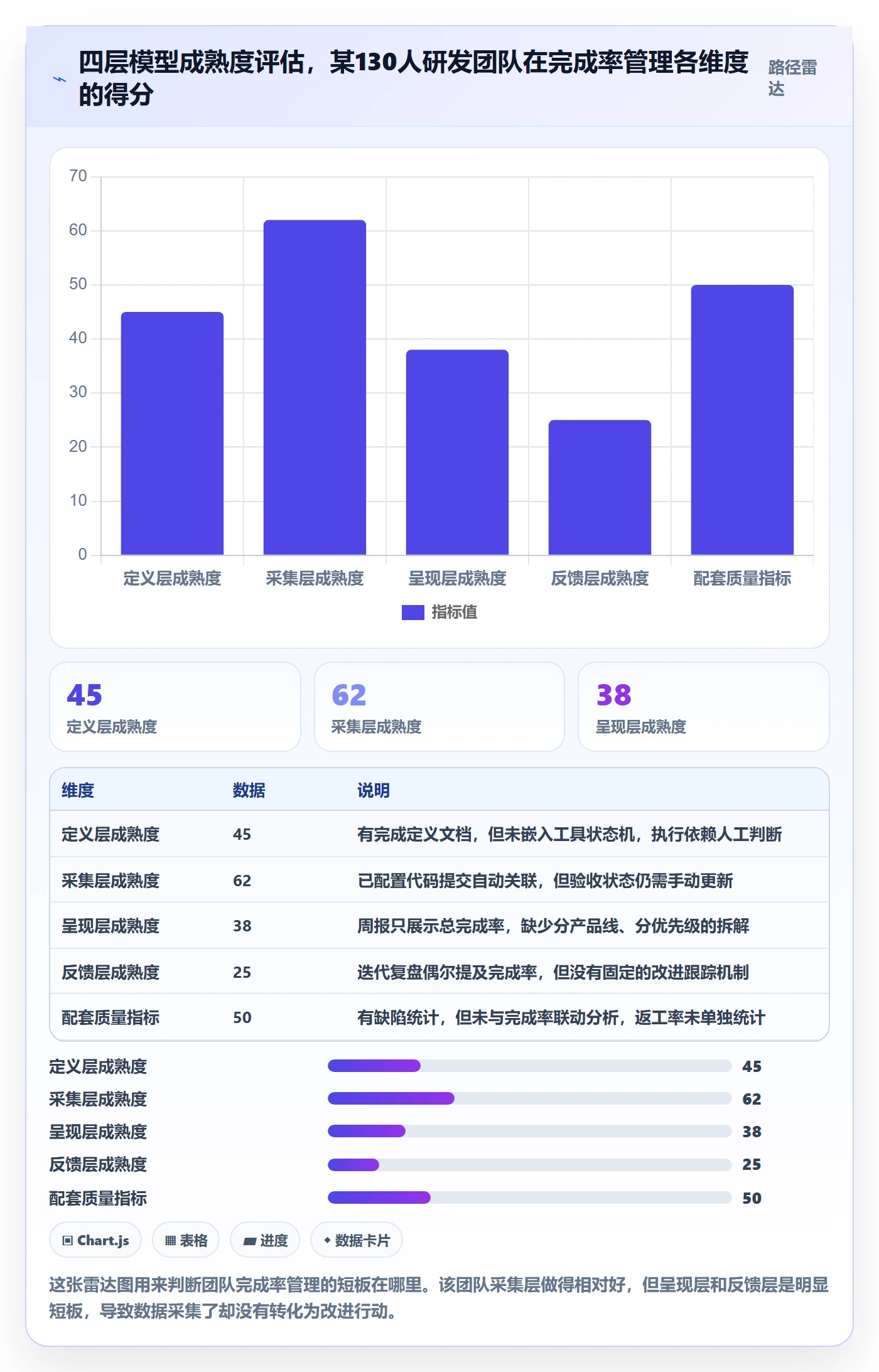Image resolution: width=879 pixels, height=1372 pixels.
Task: Click the Chart.js tag chip
Action: click(x=95, y=1240)
